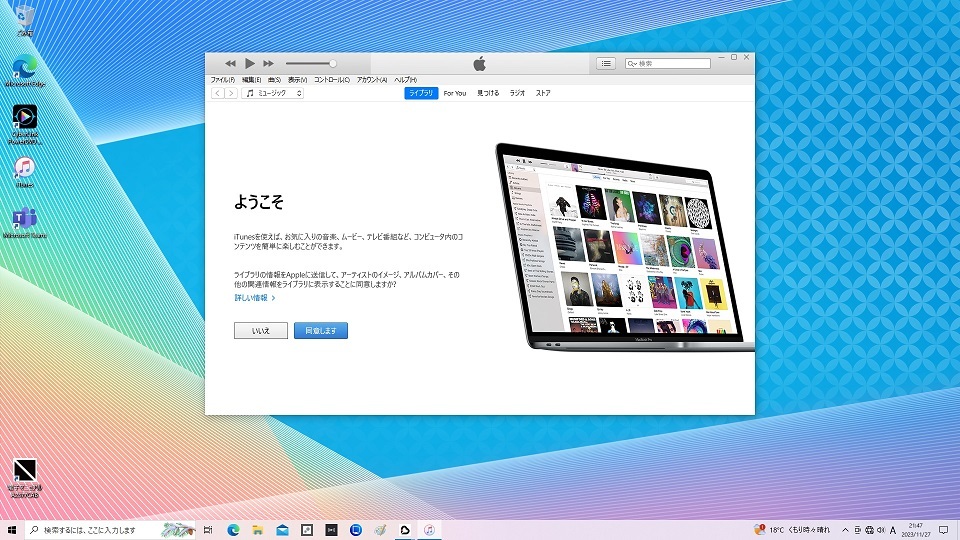Viewport: 960px width, 540px height.
Task: Open Task View on the taskbar
Action: pyautogui.click(x=208, y=530)
